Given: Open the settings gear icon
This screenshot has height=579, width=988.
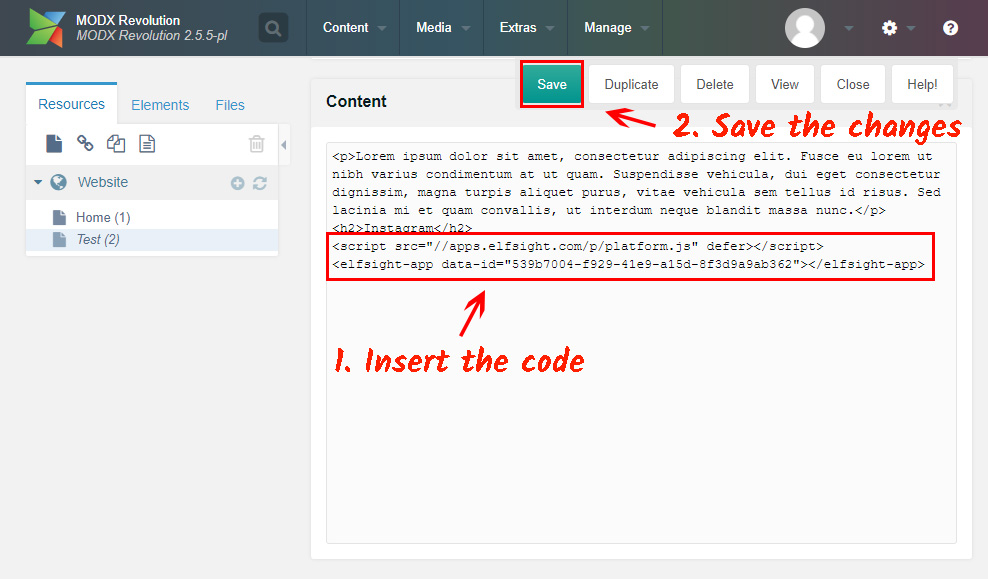Looking at the screenshot, I should [x=889, y=28].
